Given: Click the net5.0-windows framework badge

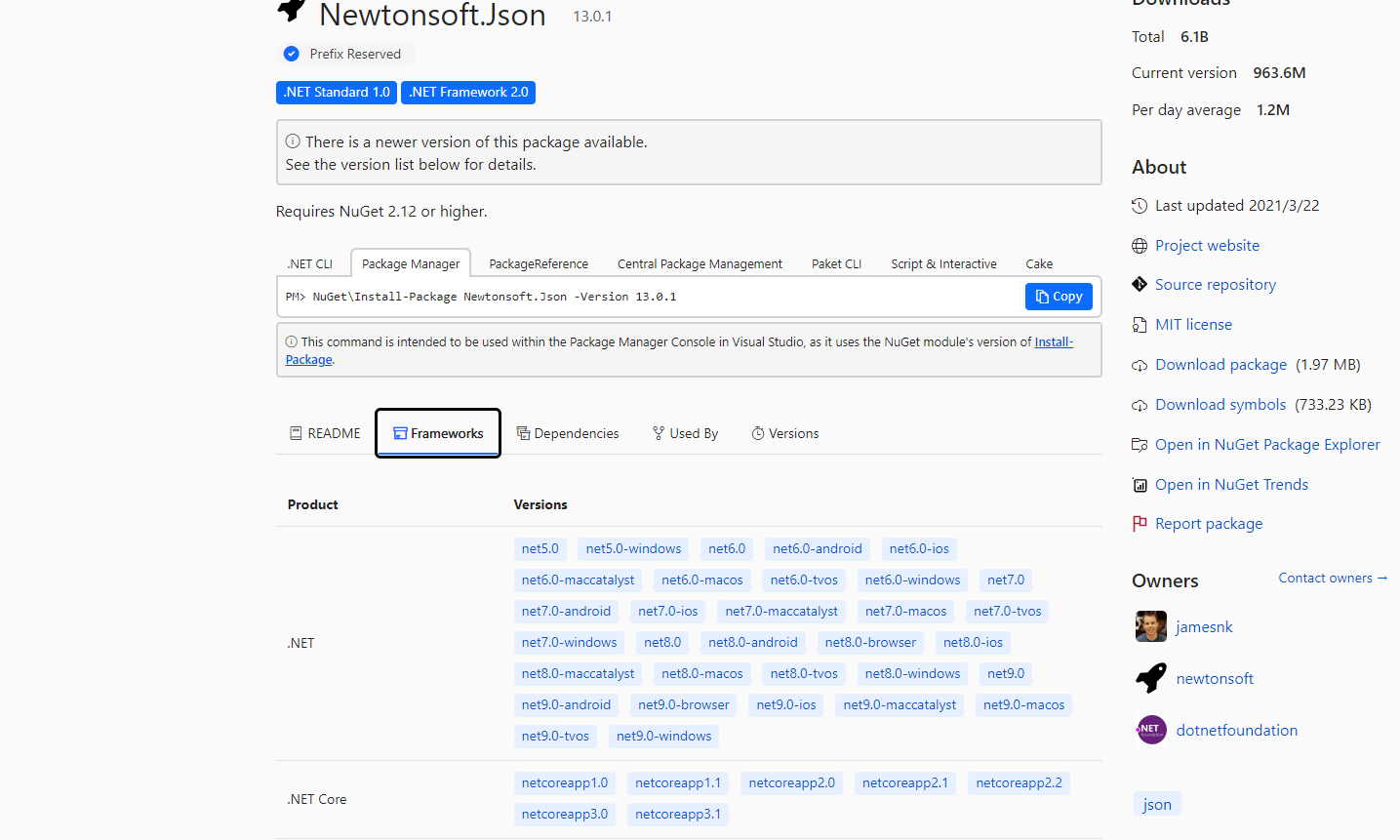Looking at the screenshot, I should coord(633,549).
